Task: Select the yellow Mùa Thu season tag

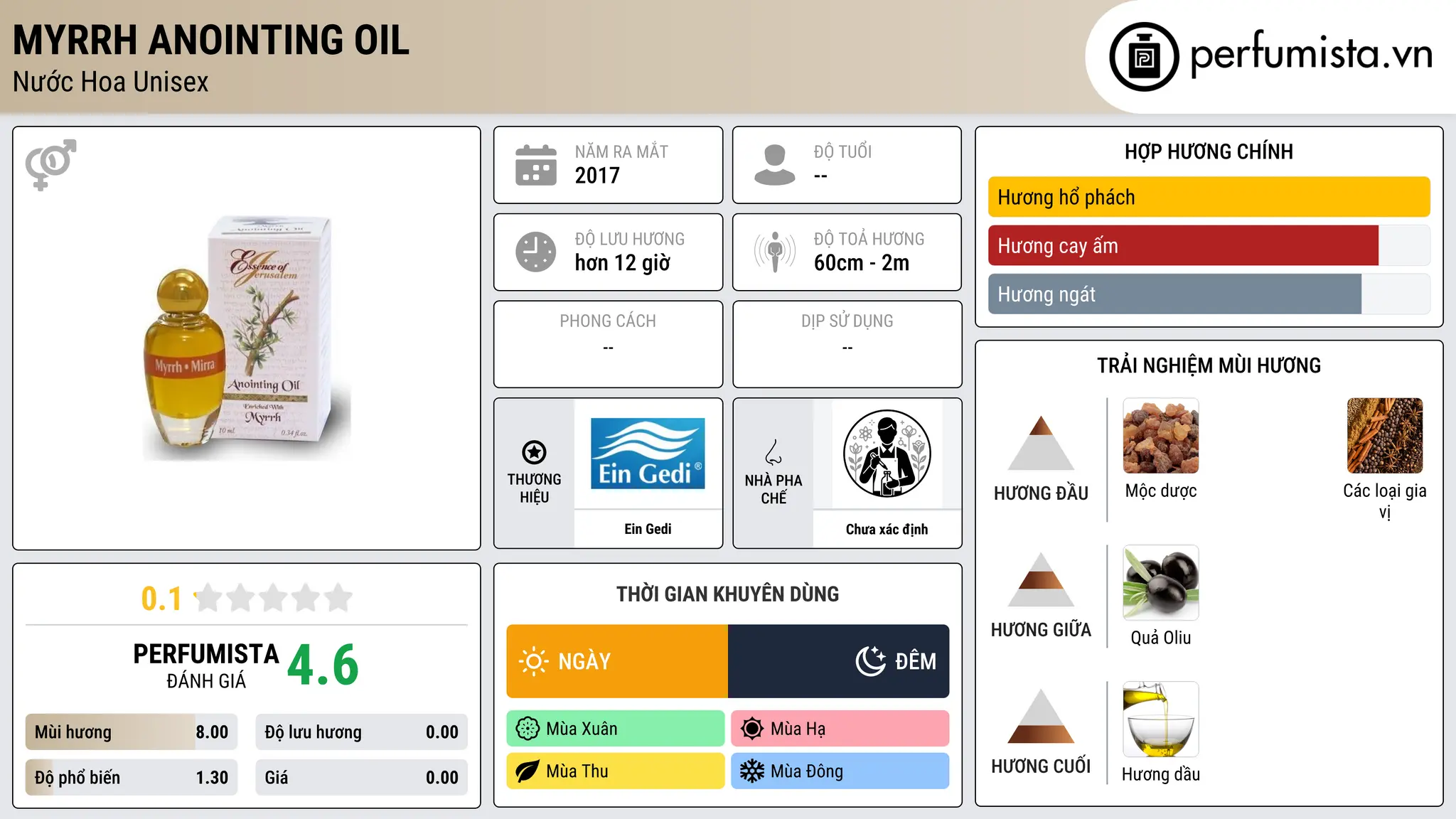Action: (616, 771)
